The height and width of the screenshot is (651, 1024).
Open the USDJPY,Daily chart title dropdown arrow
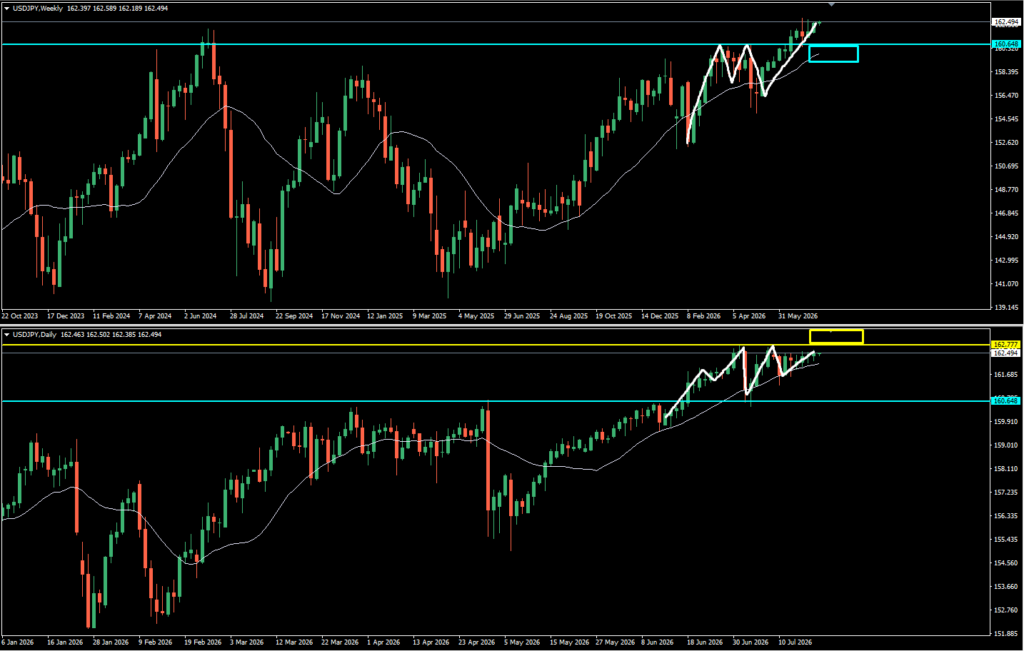(7, 335)
